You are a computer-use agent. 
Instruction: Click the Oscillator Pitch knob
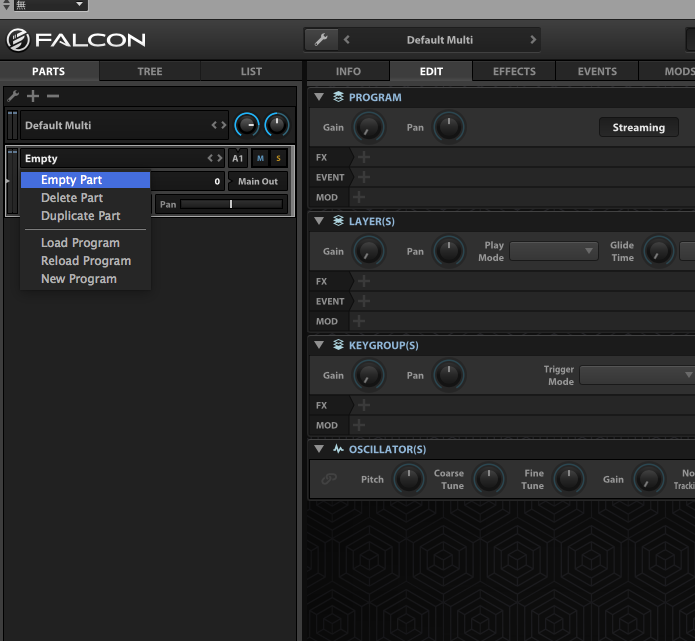[x=409, y=479]
